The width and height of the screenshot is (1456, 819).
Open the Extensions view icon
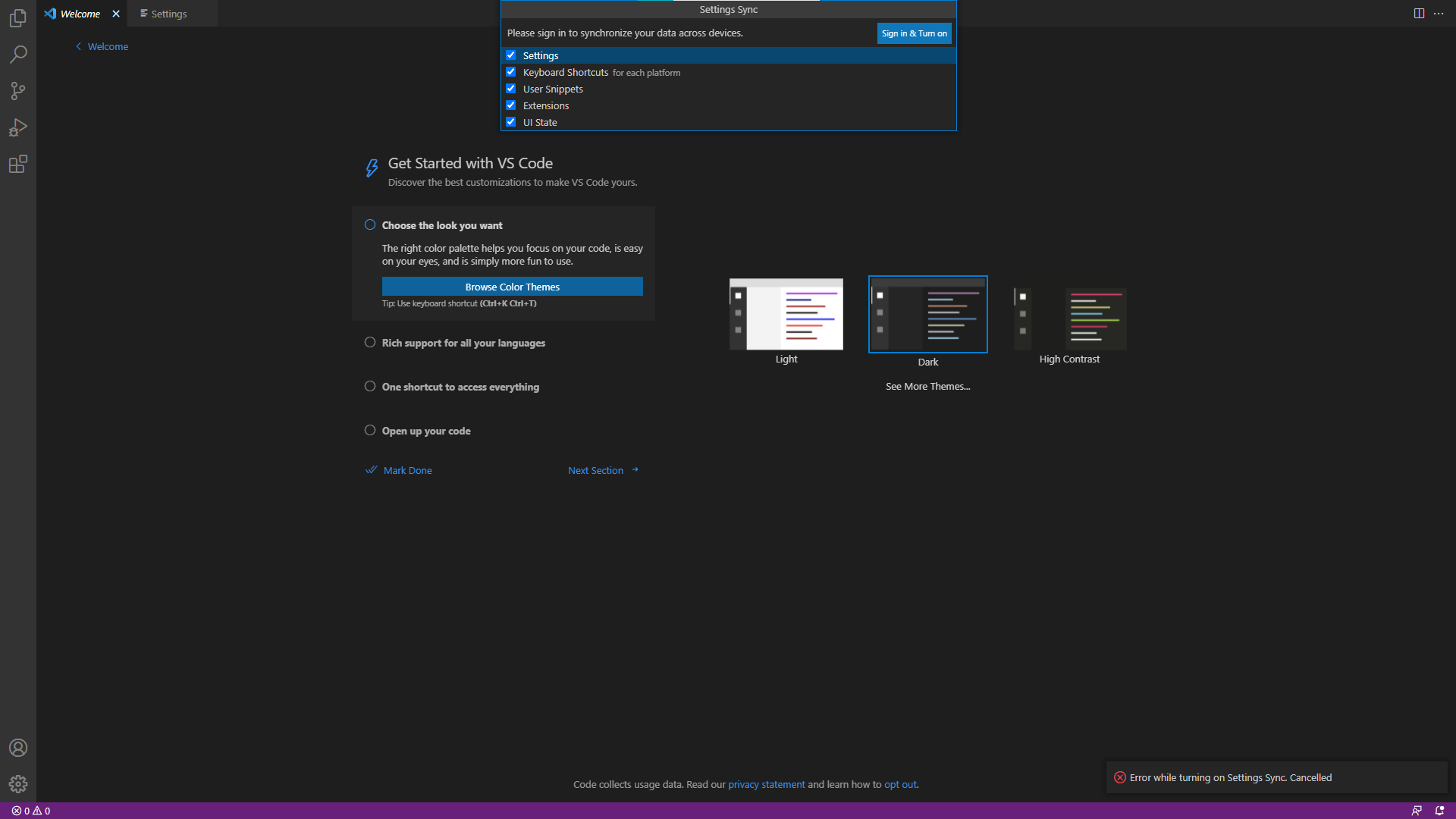pyautogui.click(x=18, y=164)
